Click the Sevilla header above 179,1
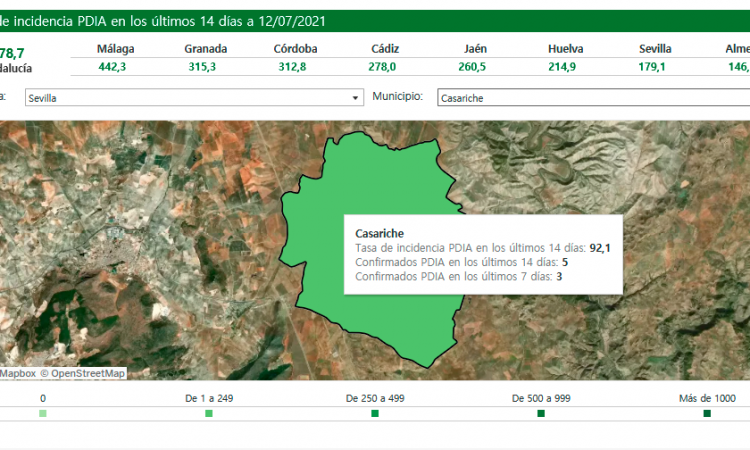The image size is (750, 450). pyautogui.click(x=655, y=49)
